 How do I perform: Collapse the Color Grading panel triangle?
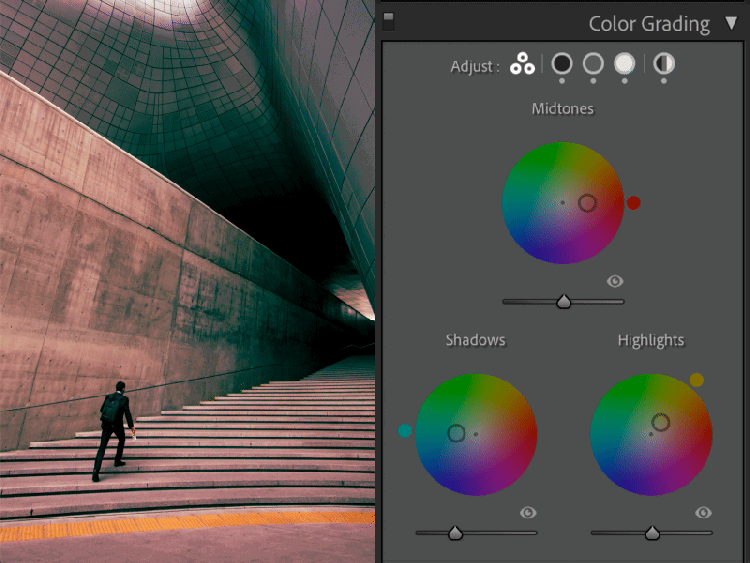731,23
